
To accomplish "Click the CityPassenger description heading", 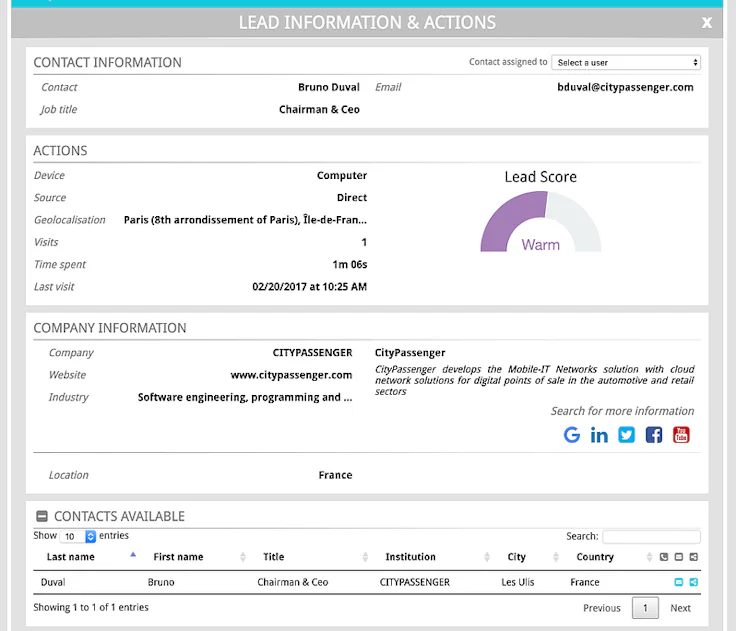I will 410,353.
